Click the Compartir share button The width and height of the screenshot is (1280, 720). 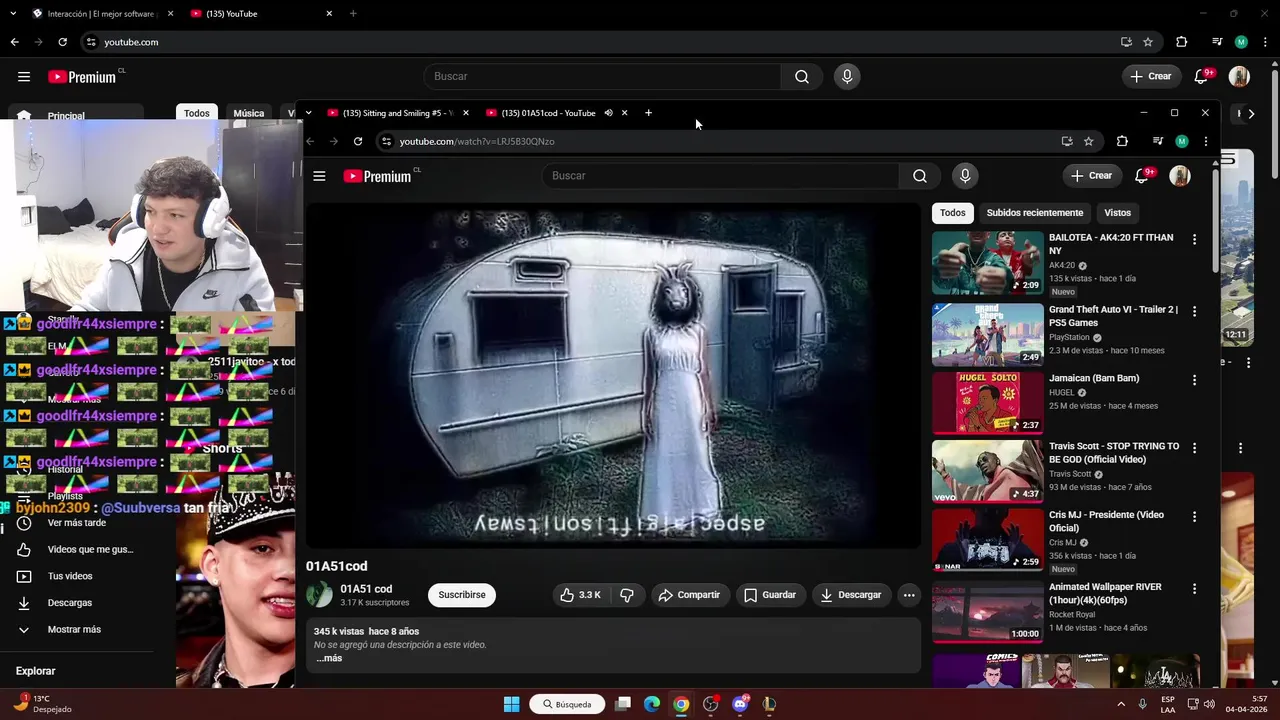click(x=690, y=595)
